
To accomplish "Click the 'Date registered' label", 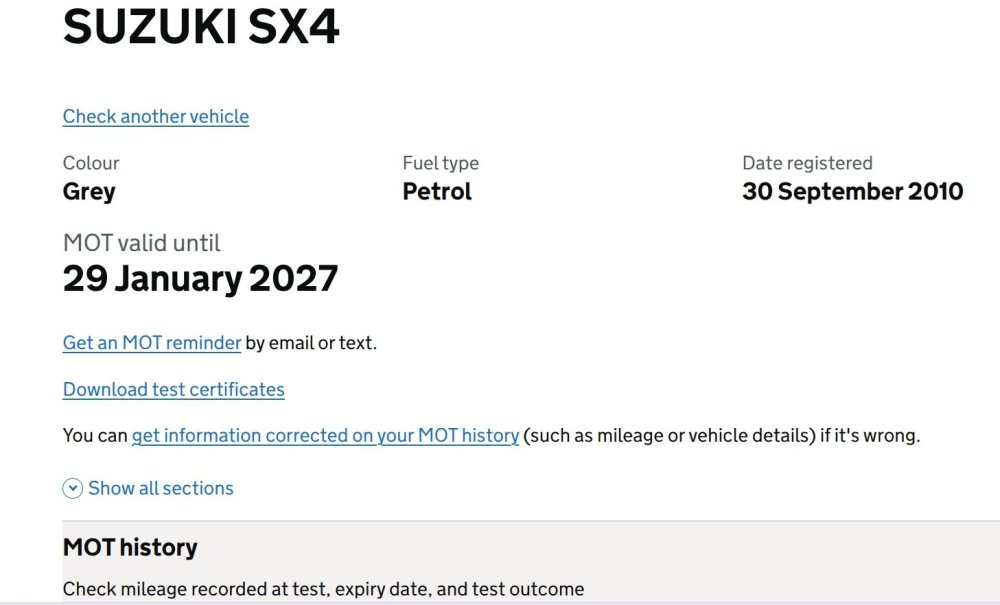I will (807, 163).
